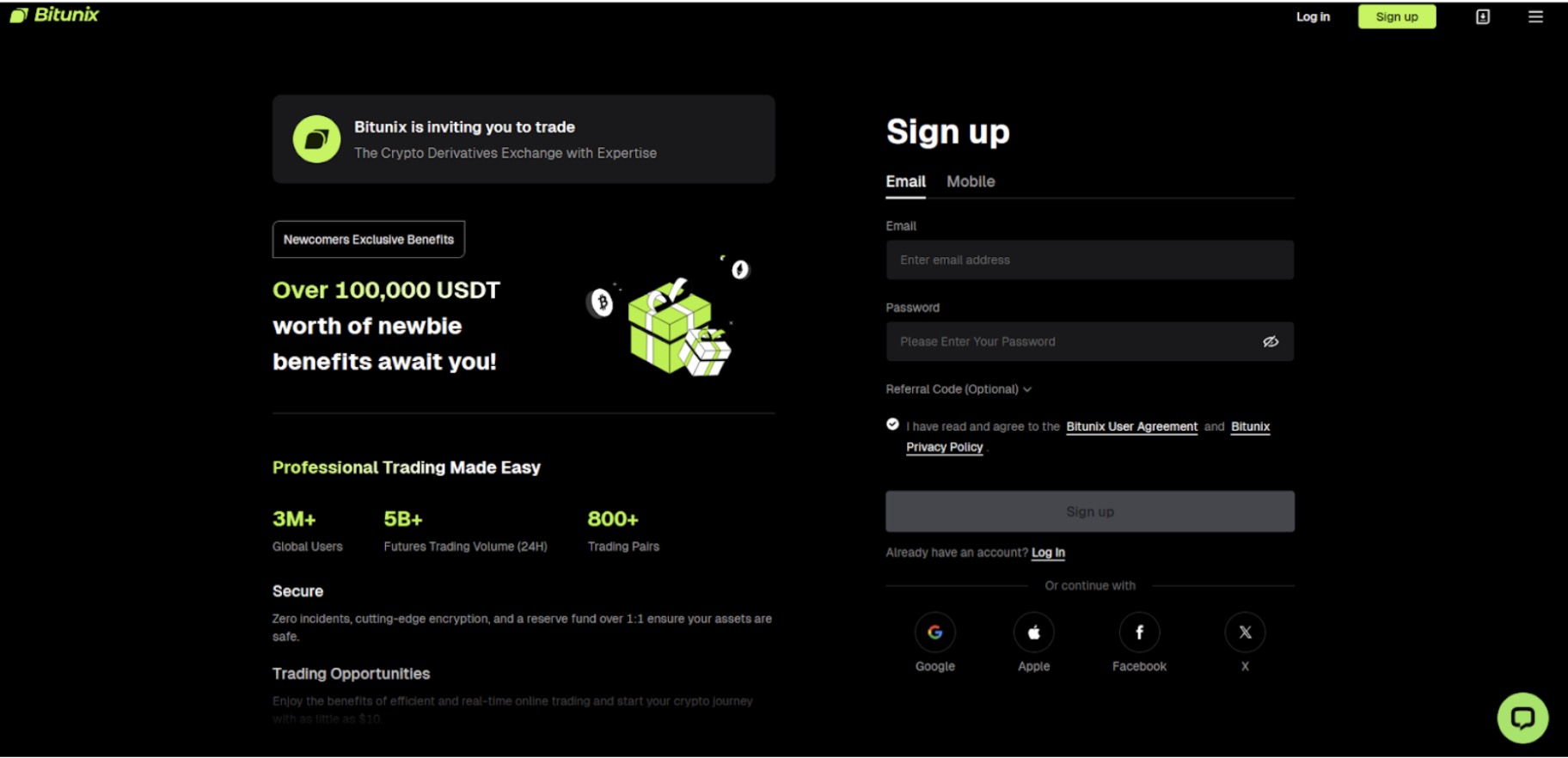The image size is (1568, 758).
Task: Open the hamburger menu
Action: 1535,16
